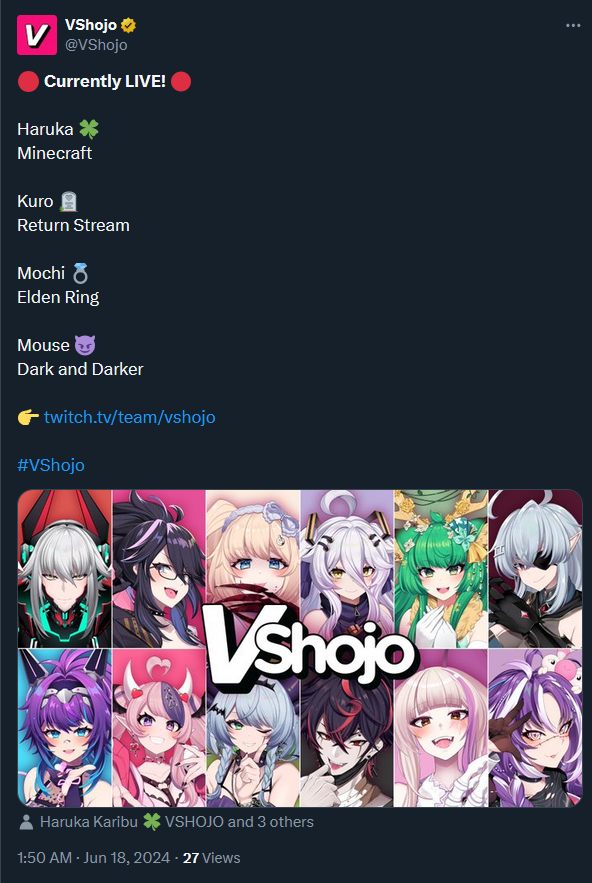Click the ring emoji next to Mochi
The image size is (592, 883).
[81, 274]
